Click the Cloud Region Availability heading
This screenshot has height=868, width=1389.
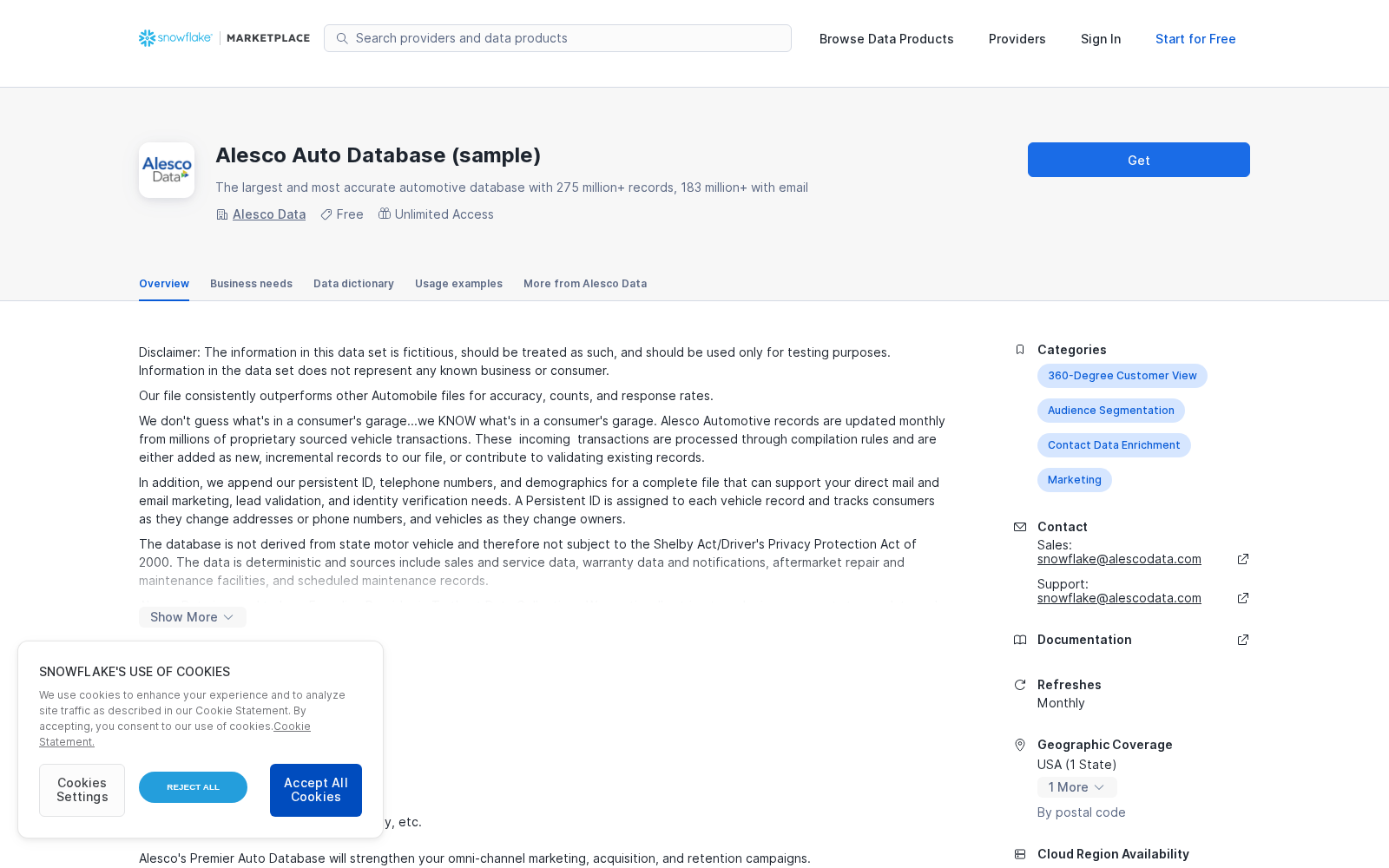click(x=1113, y=854)
